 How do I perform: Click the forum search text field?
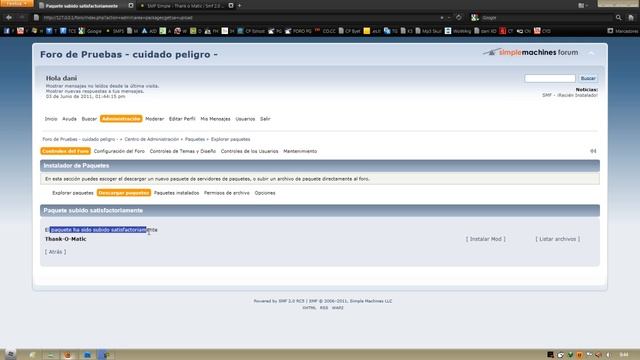[x=550, y=78]
